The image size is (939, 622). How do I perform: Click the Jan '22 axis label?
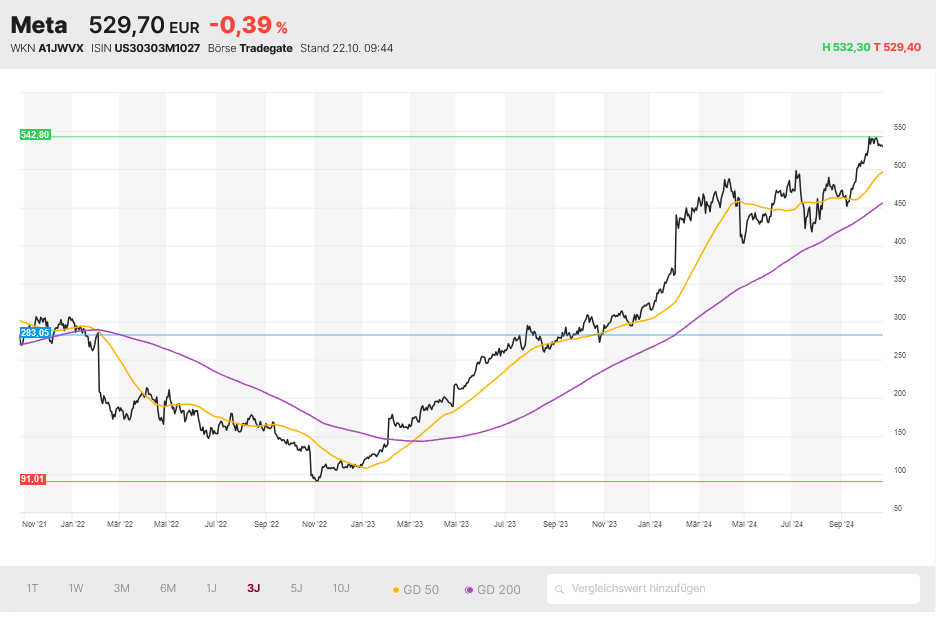[x=73, y=524]
